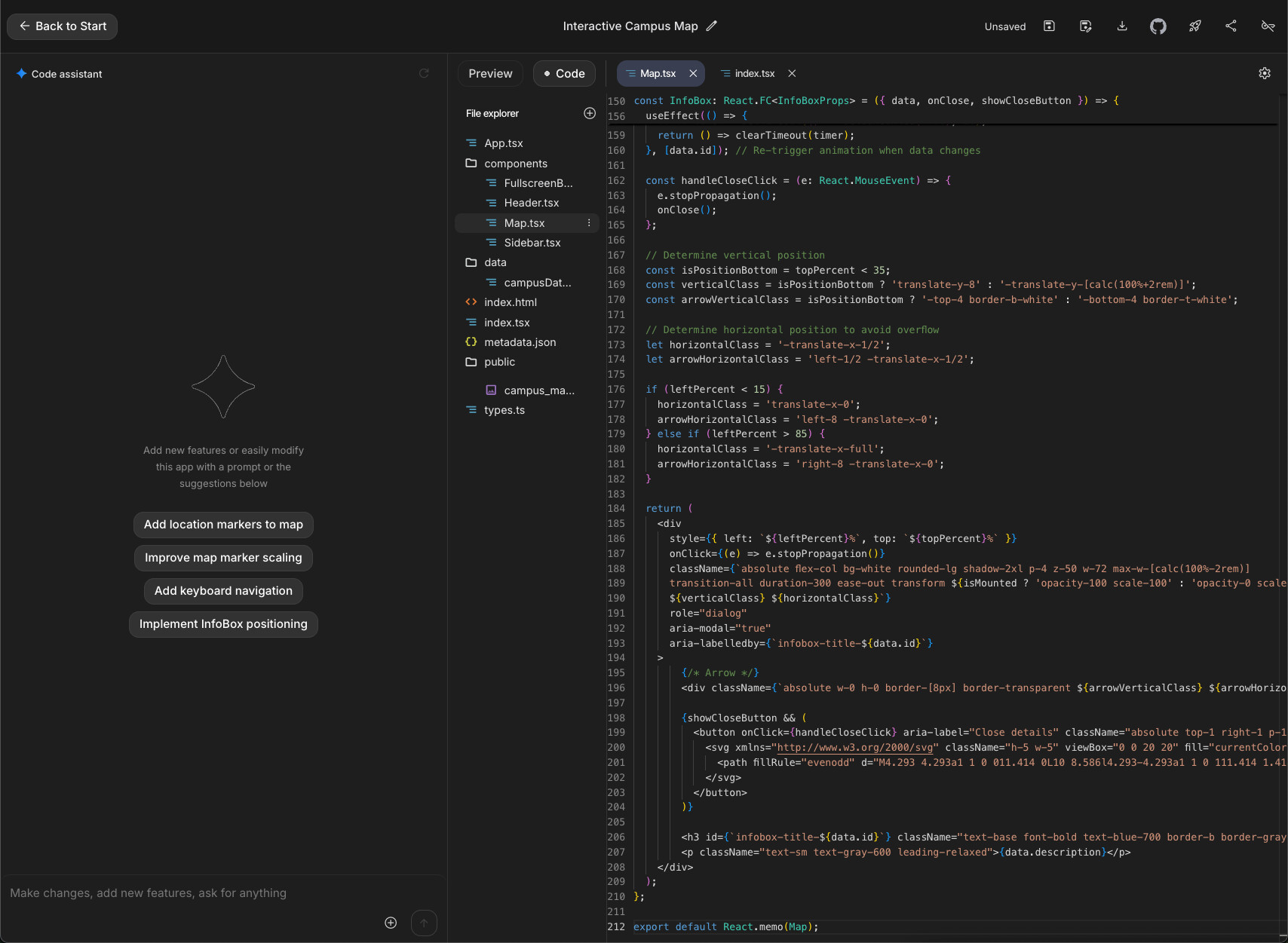Viewport: 1288px width, 943px height.
Task: Click the save icon next to Unsaved
Action: pos(1049,26)
